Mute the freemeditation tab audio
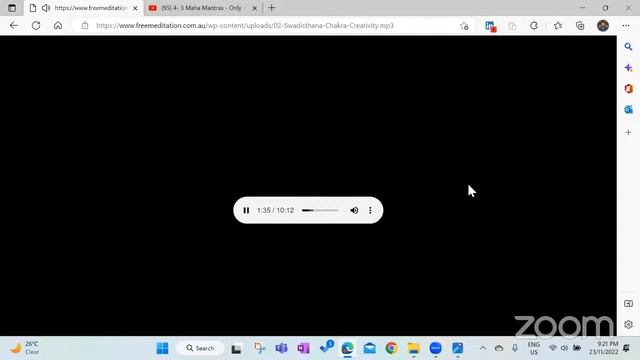The width and height of the screenshot is (640, 360). tap(46, 8)
